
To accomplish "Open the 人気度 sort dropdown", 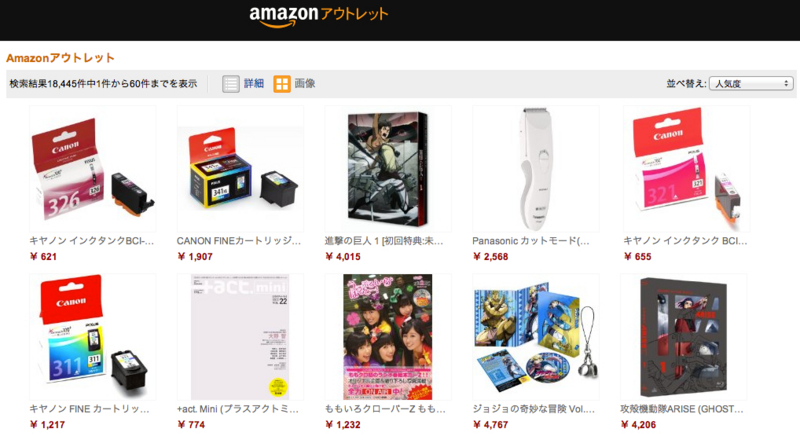I will pos(751,83).
